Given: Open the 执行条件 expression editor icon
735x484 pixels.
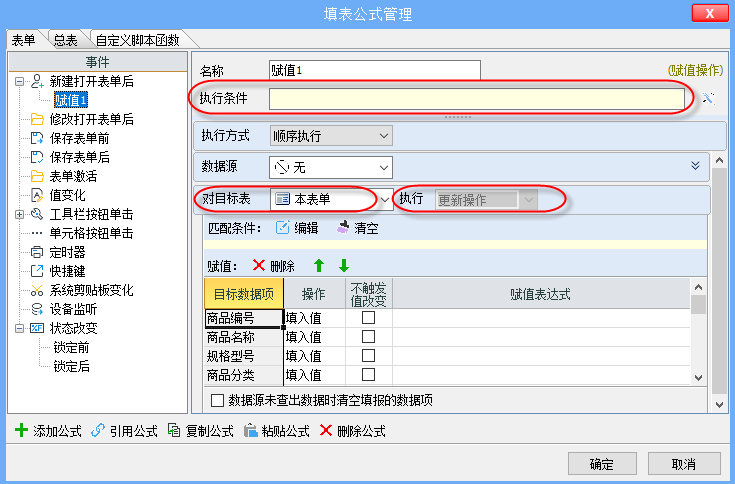Looking at the screenshot, I should pyautogui.click(x=708, y=98).
